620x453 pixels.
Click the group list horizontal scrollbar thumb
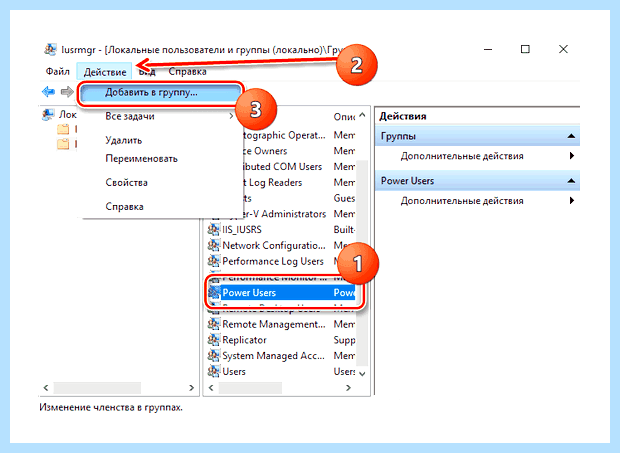tap(250, 388)
